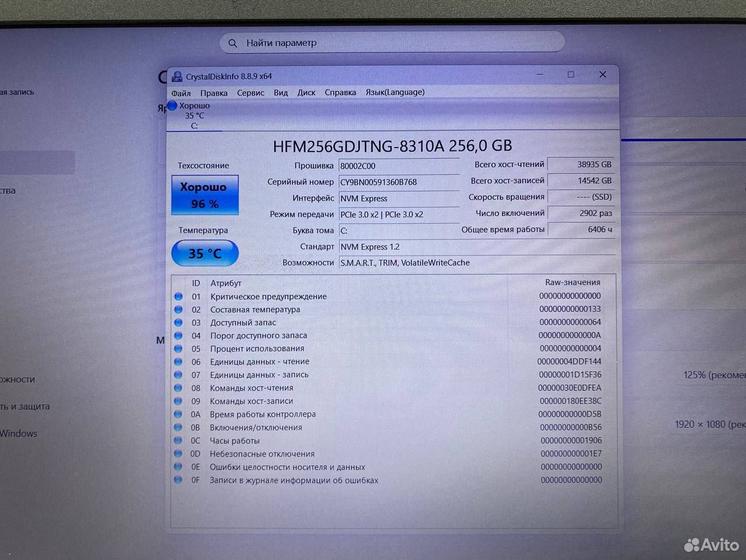The image size is (746, 560).
Task: Click the 35 °C temperature button
Action: click(204, 253)
